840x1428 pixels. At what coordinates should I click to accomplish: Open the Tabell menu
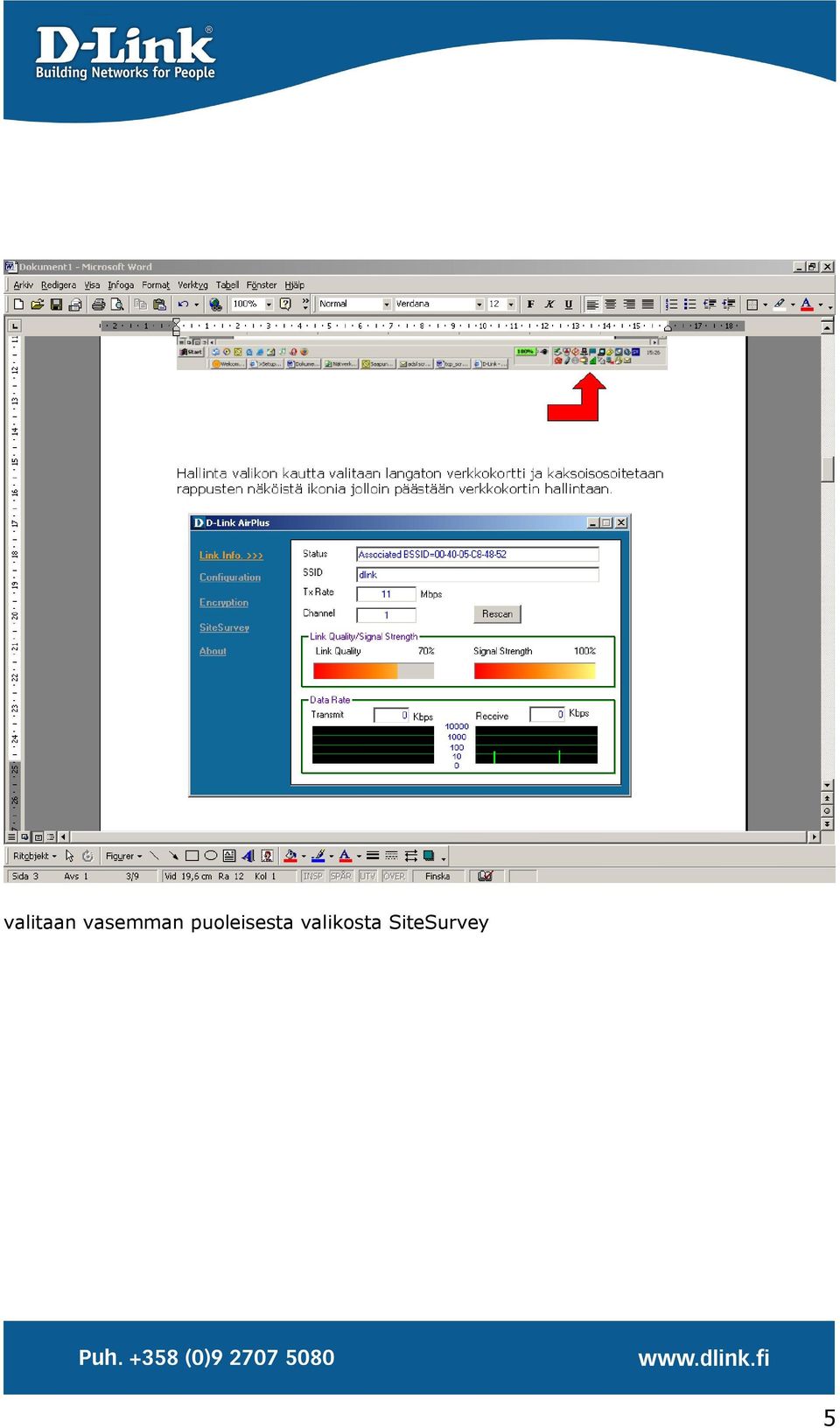pyautogui.click(x=227, y=285)
